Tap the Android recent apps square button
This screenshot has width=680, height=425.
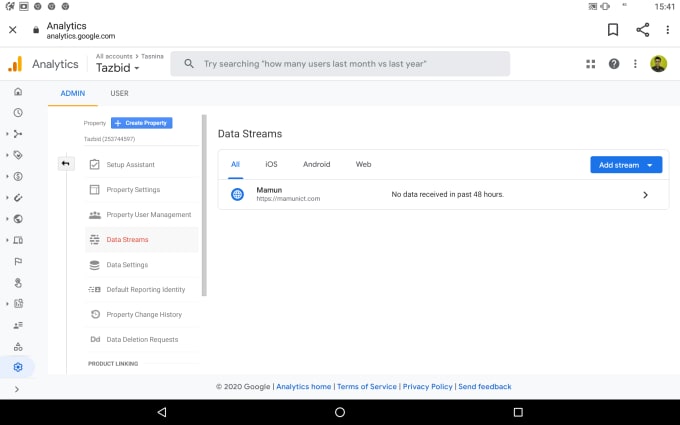pyautogui.click(x=518, y=412)
